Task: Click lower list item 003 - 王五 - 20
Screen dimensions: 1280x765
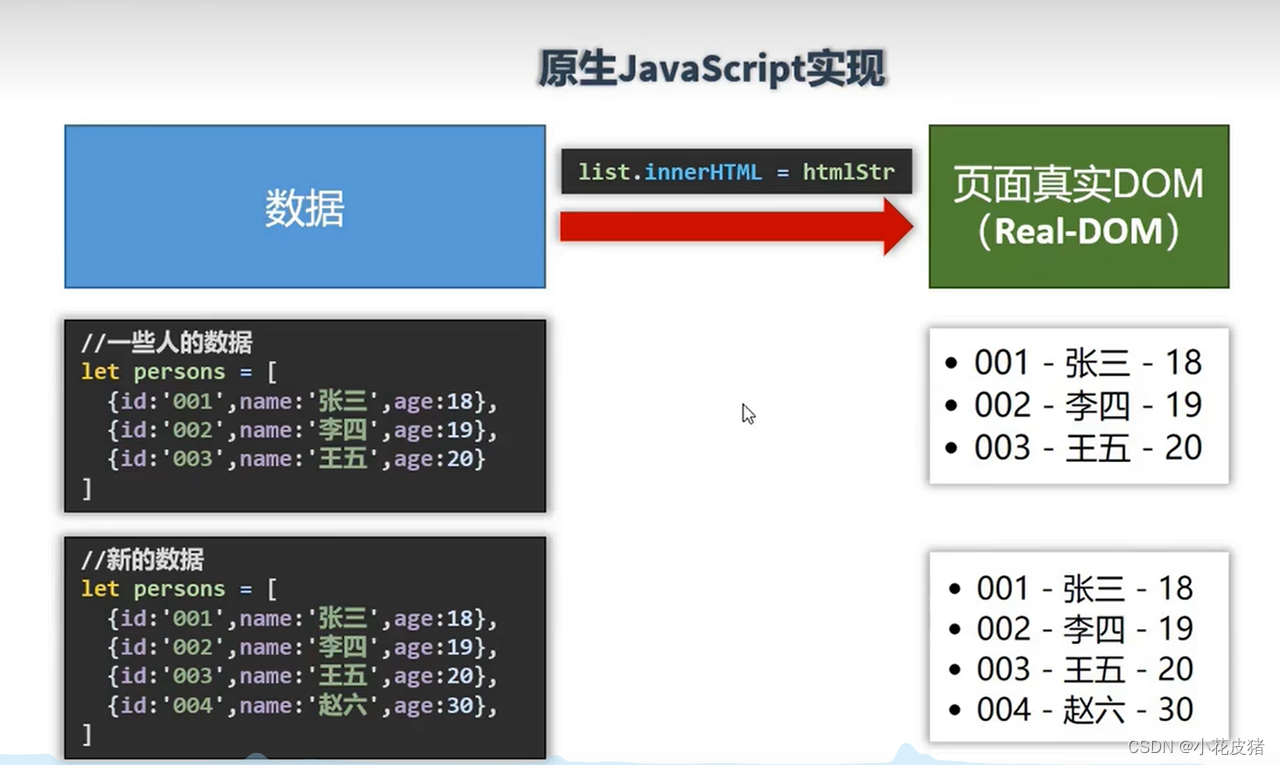Action: click(x=1070, y=669)
